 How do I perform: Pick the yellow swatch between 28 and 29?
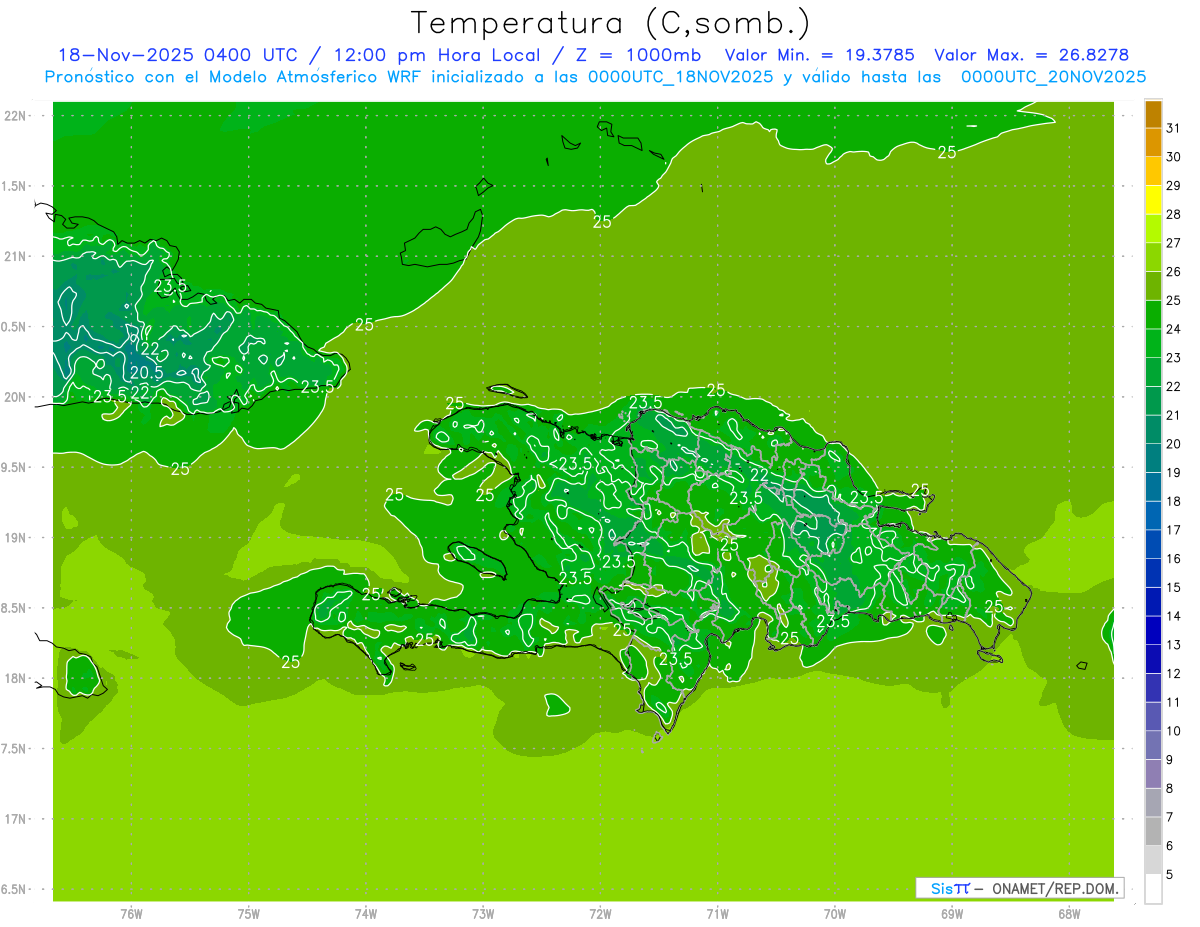pos(1153,200)
